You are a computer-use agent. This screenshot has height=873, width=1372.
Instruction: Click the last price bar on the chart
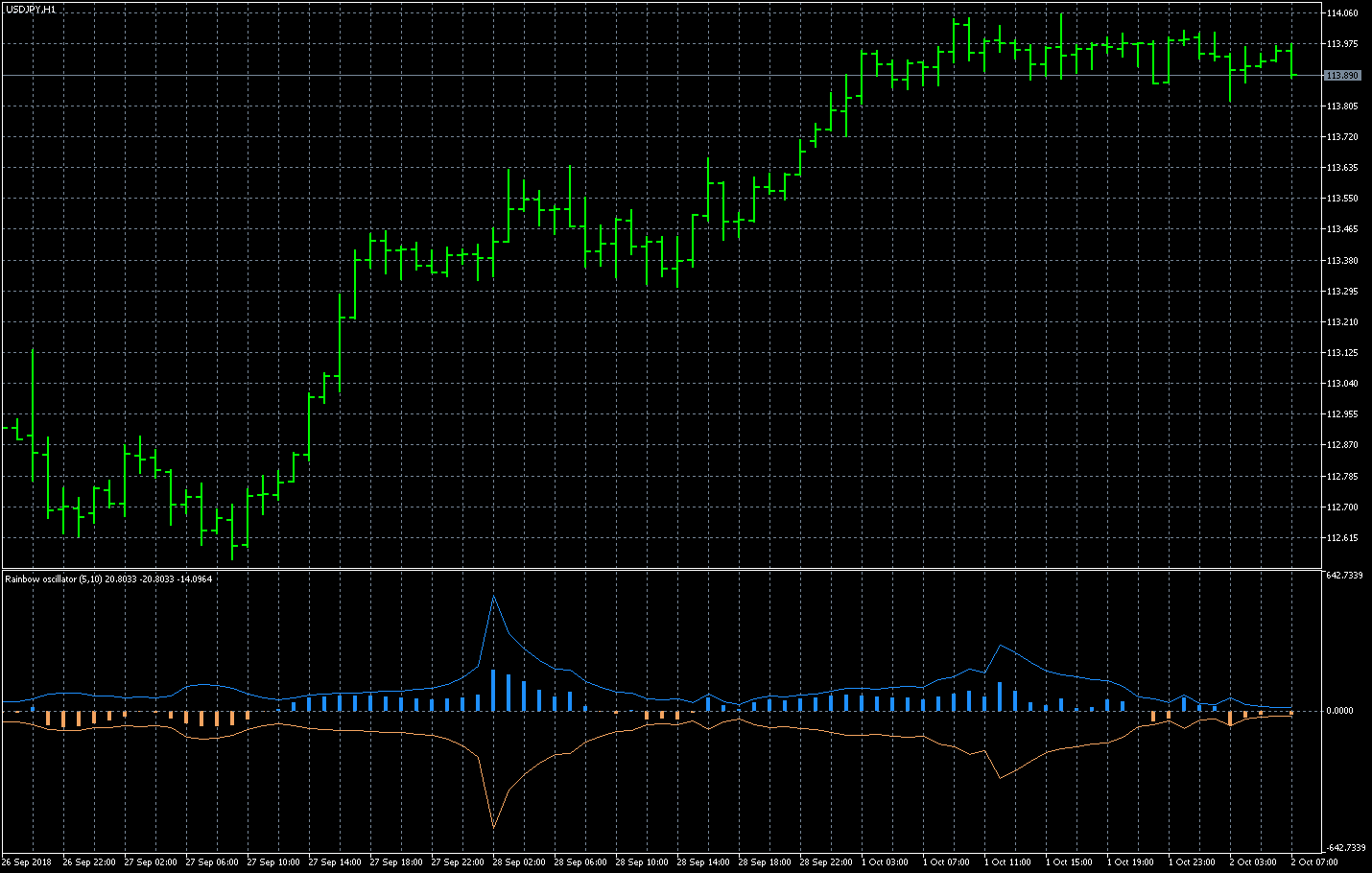(x=1292, y=60)
